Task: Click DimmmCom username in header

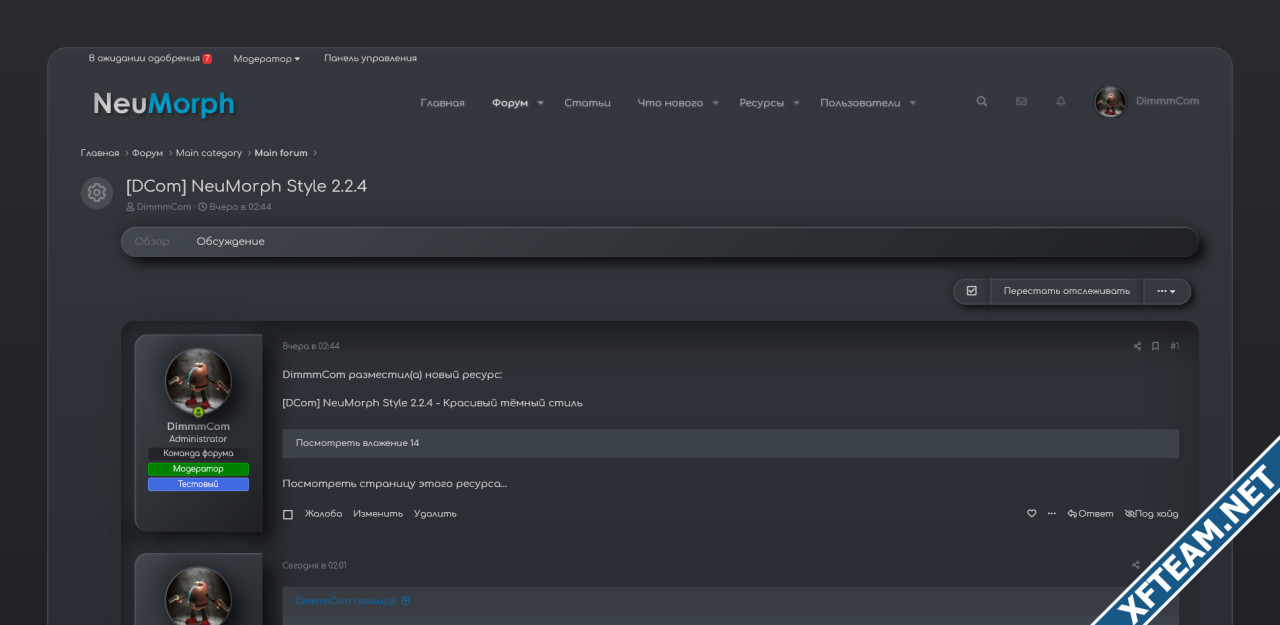Action: pyautogui.click(x=1167, y=101)
